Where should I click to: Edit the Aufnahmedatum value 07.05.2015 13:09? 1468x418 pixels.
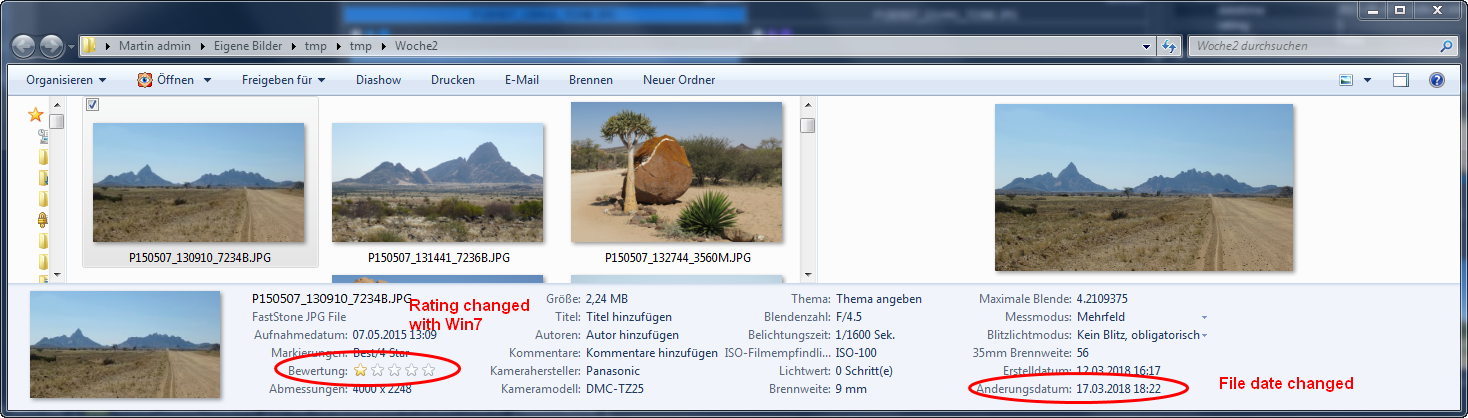point(395,335)
